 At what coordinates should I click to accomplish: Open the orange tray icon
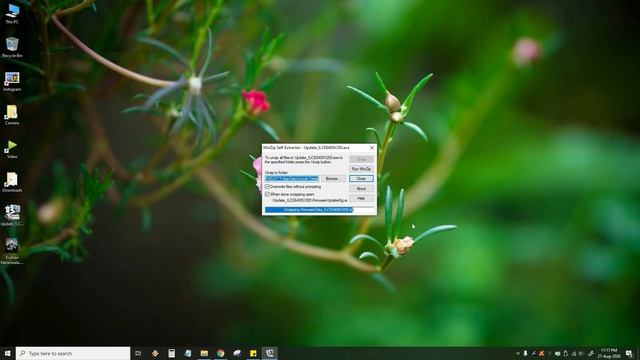tap(542, 353)
